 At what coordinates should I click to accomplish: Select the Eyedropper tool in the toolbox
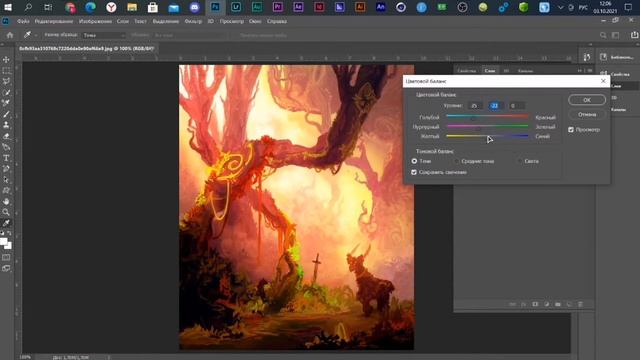click(6, 223)
